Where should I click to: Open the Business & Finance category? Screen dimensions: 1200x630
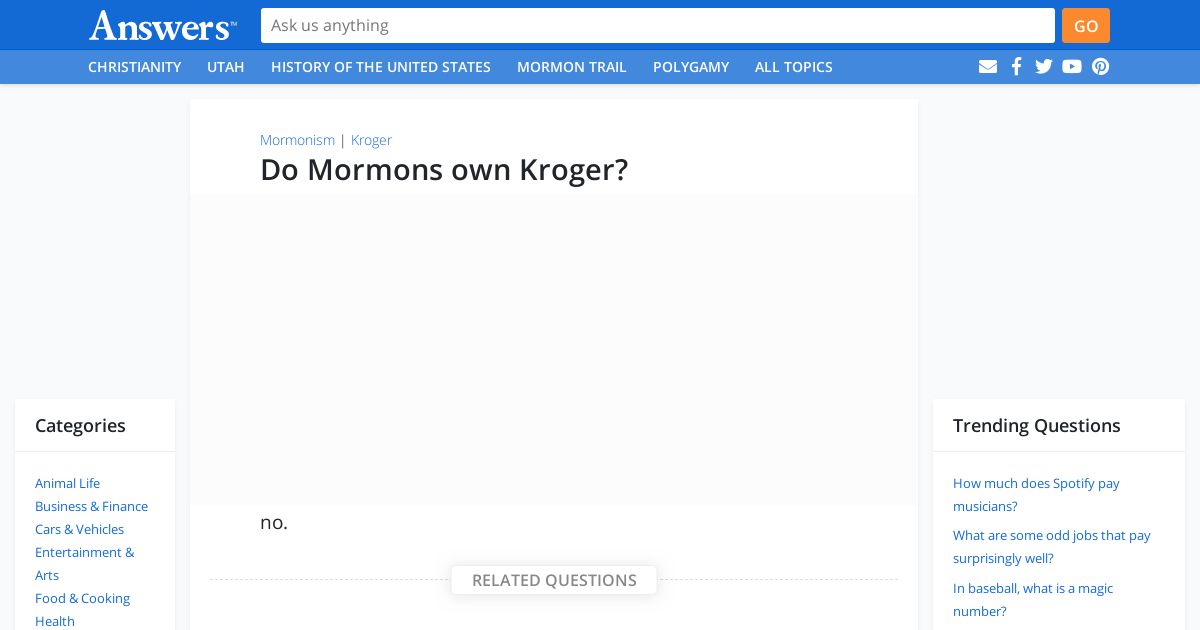pos(91,506)
